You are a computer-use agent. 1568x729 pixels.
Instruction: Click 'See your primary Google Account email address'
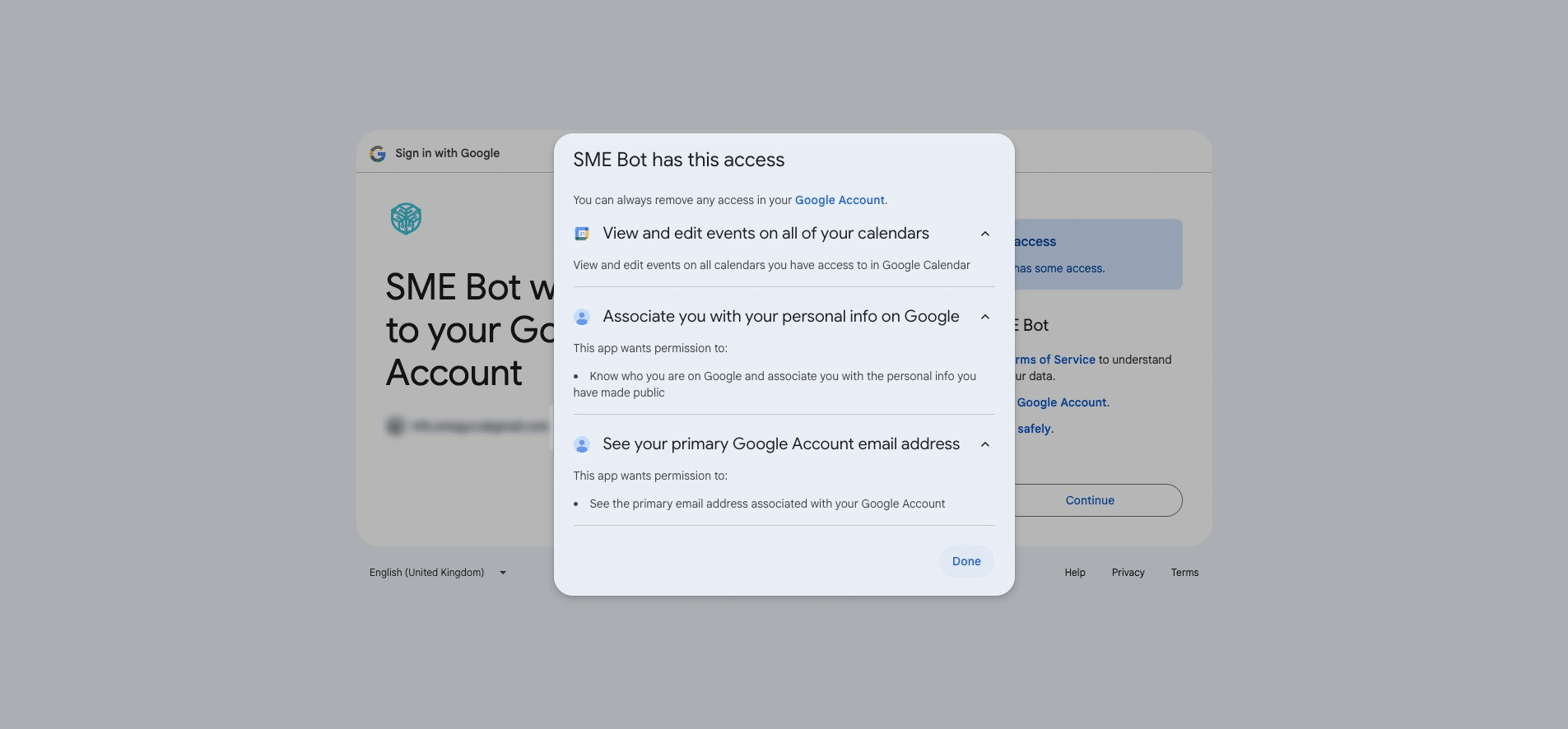781,444
